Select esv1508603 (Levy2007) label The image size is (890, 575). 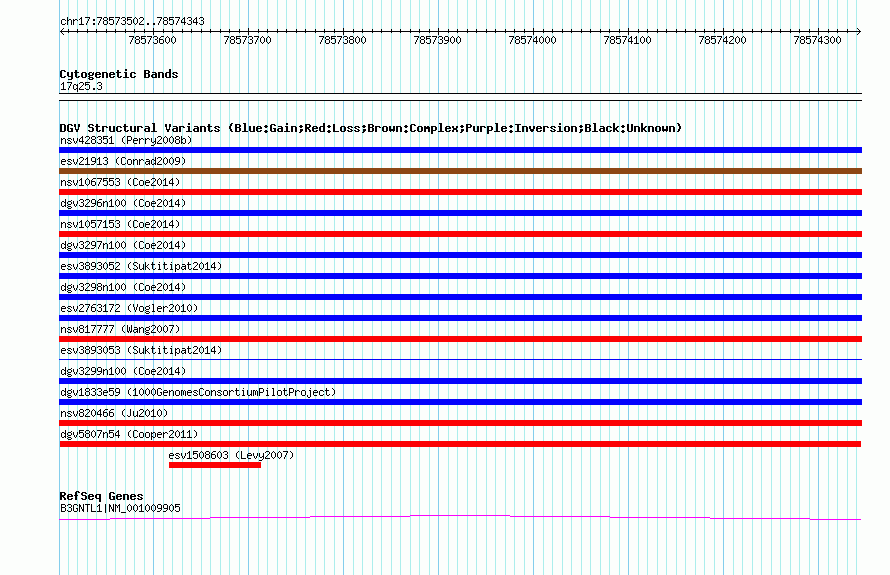232,455
